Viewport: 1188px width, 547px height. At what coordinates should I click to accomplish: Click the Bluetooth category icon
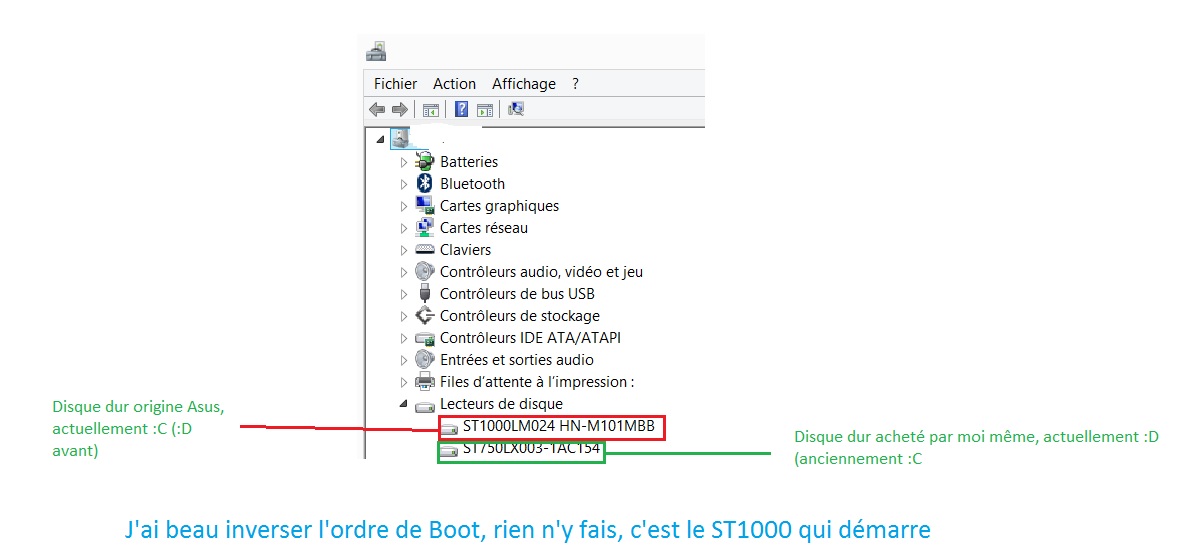point(425,183)
